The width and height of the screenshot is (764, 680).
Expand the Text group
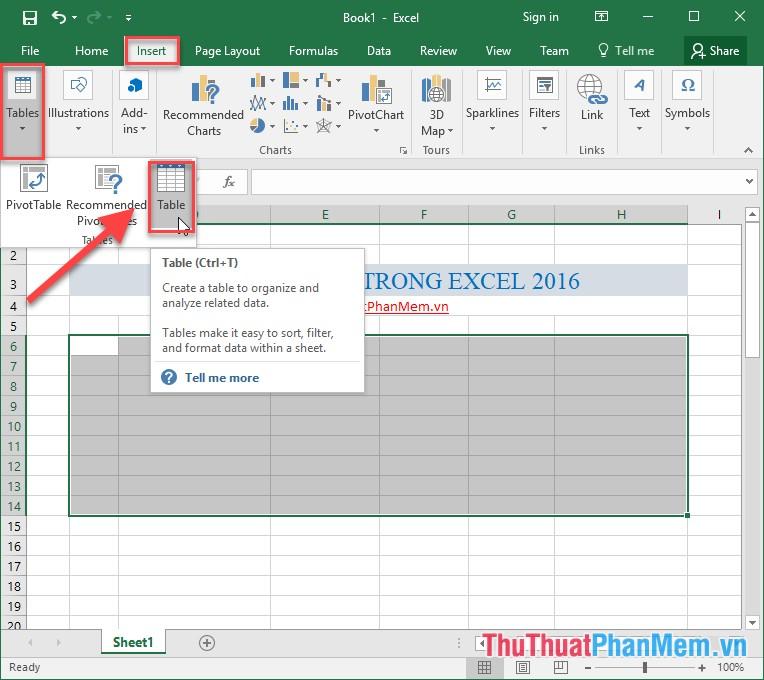tap(639, 102)
